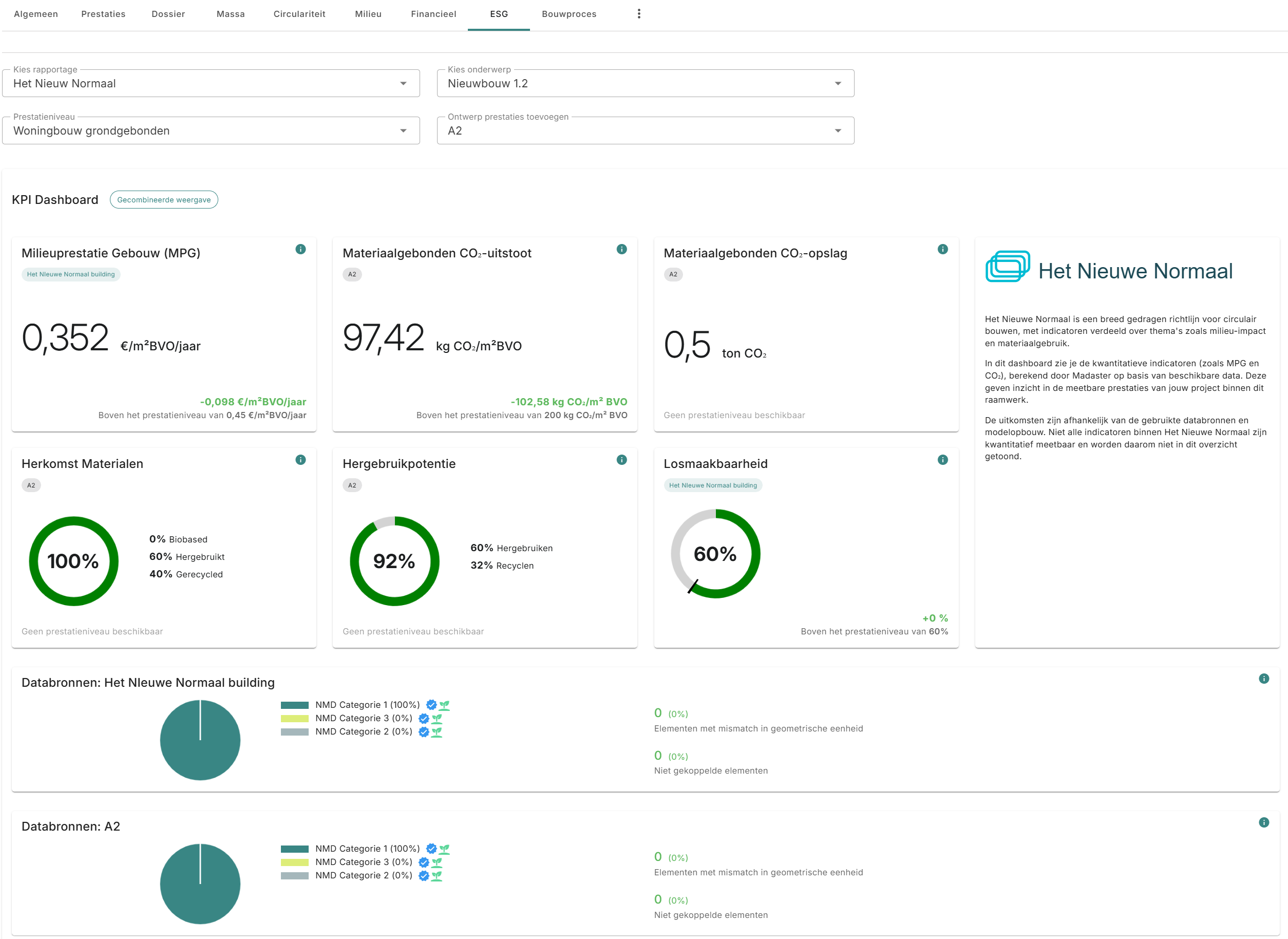
Task: Click info icon for Databronnen: A2 section
Action: 1263,822
